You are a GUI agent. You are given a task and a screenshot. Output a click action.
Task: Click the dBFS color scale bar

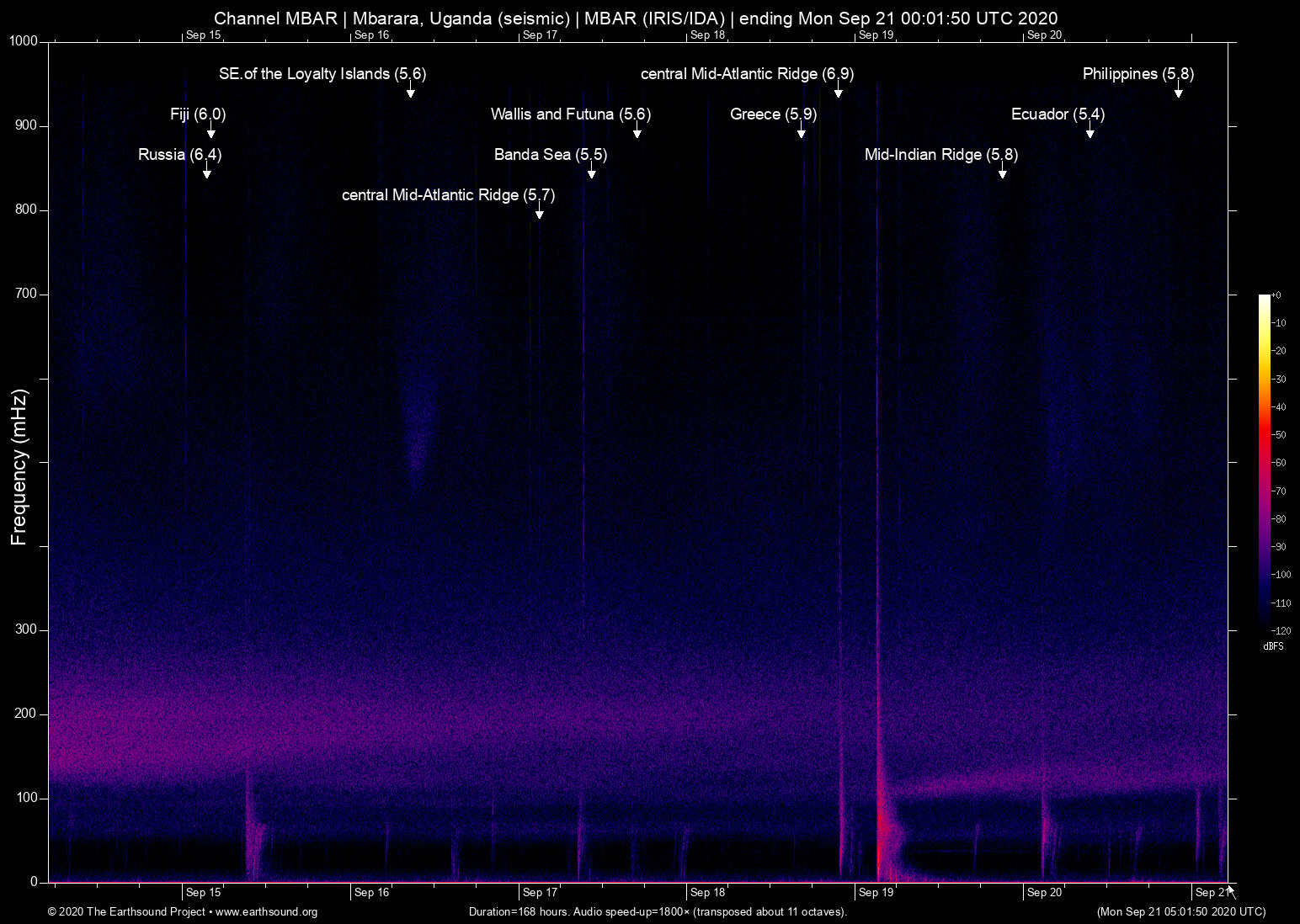click(x=1264, y=461)
